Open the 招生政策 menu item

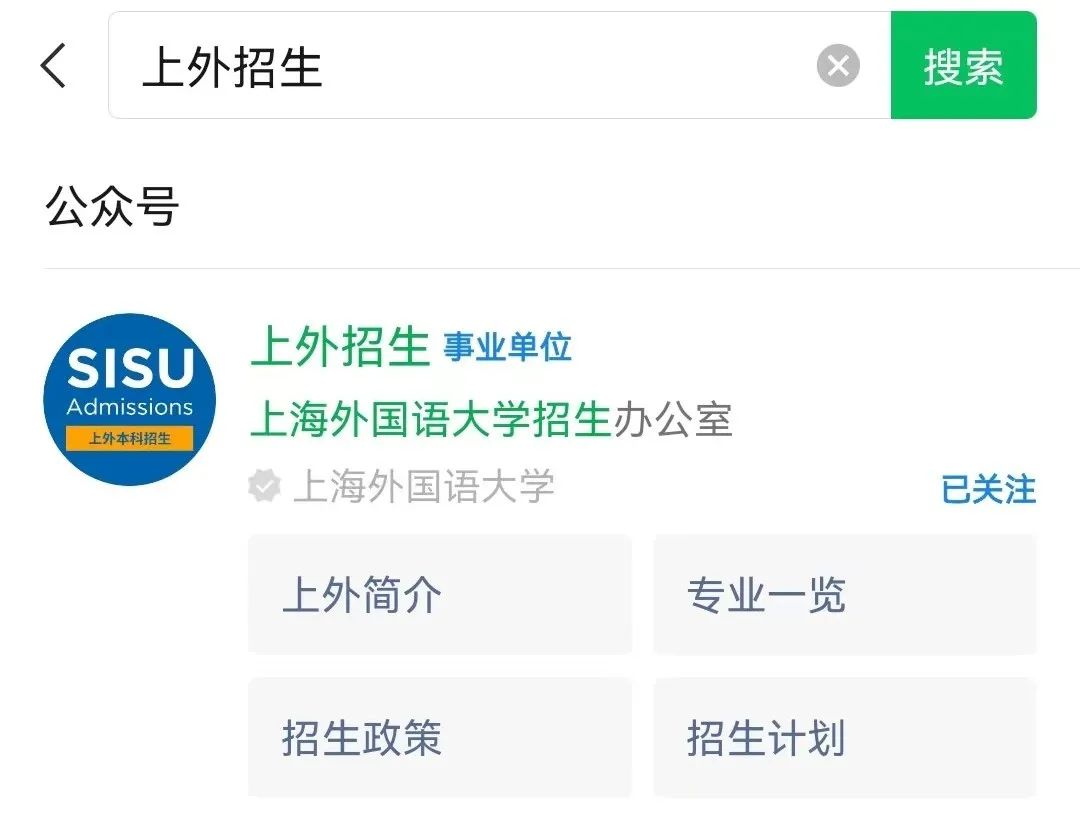pyautogui.click(x=440, y=739)
